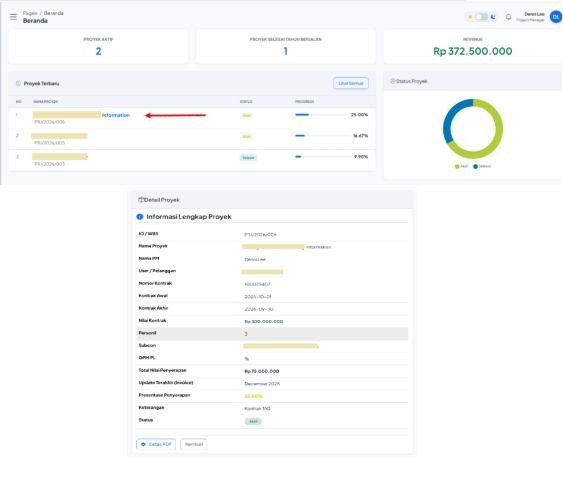Click the Proyek Terbaru list icon
This screenshot has width=563, height=481.
coord(18,83)
